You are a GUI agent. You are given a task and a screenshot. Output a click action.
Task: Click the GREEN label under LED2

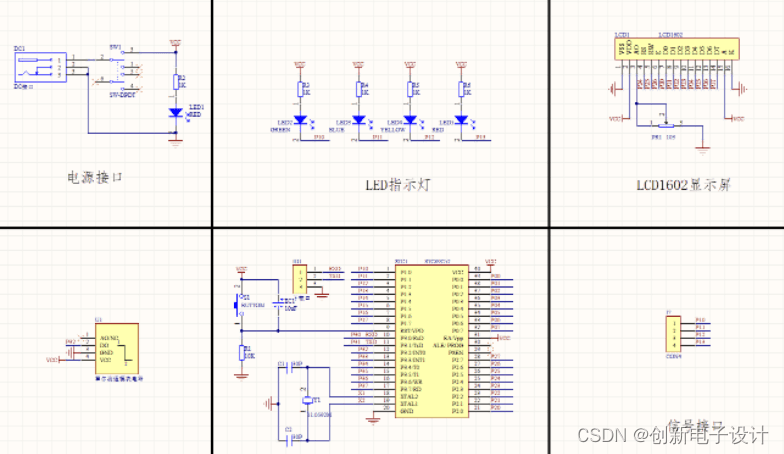point(280,130)
